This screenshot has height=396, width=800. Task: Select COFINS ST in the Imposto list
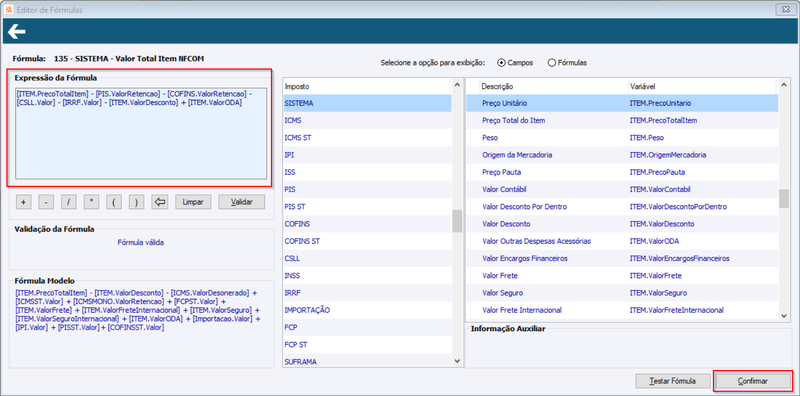[x=367, y=241]
